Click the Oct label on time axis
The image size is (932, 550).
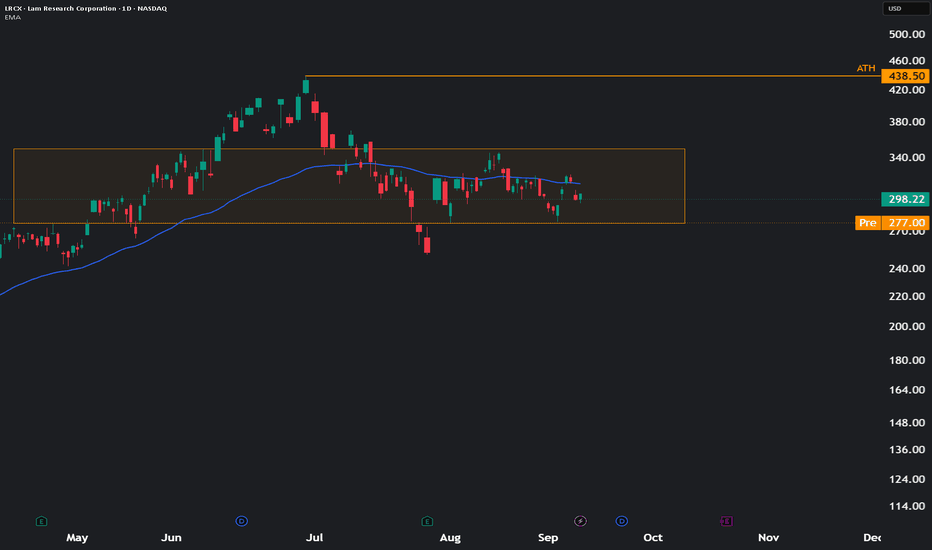click(653, 538)
